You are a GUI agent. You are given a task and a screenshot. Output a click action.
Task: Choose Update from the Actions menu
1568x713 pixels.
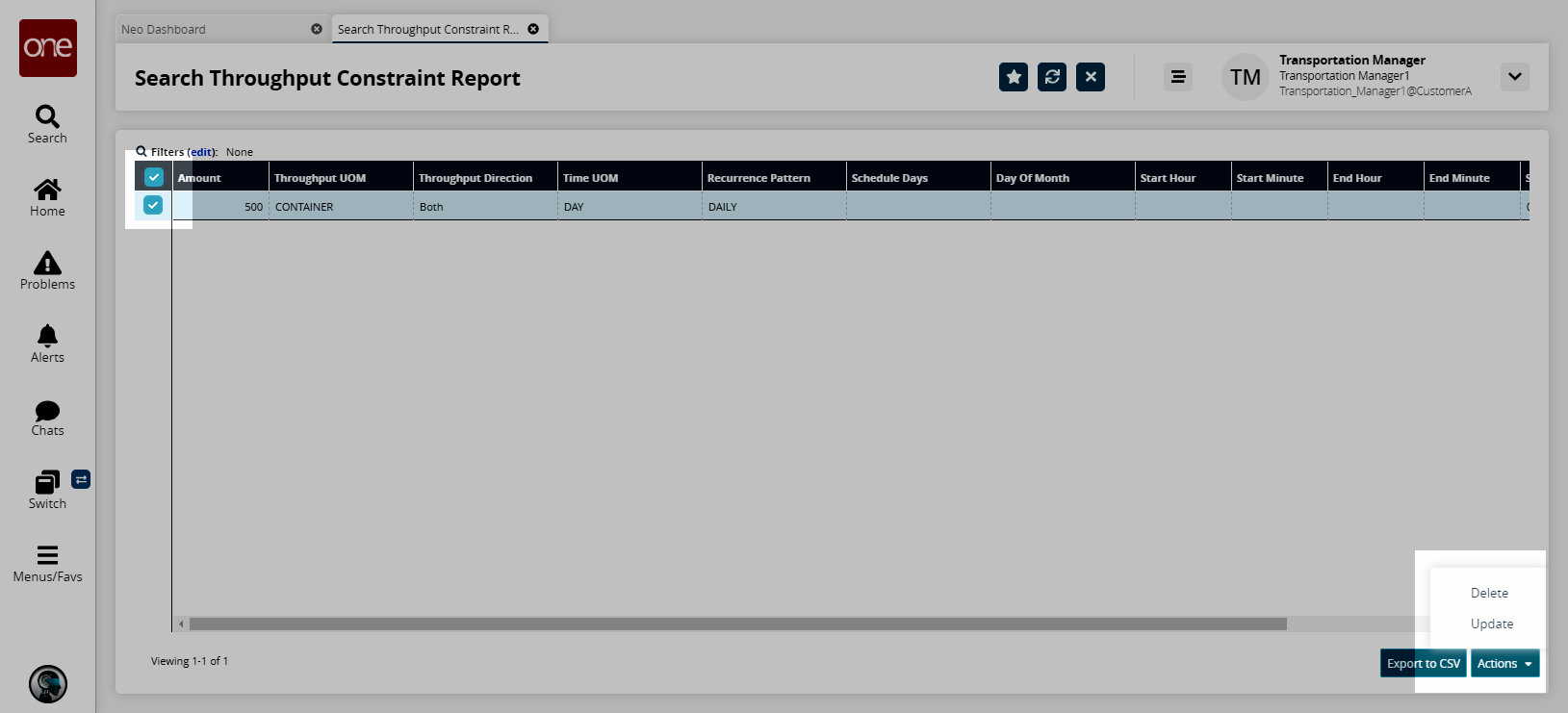(1492, 624)
